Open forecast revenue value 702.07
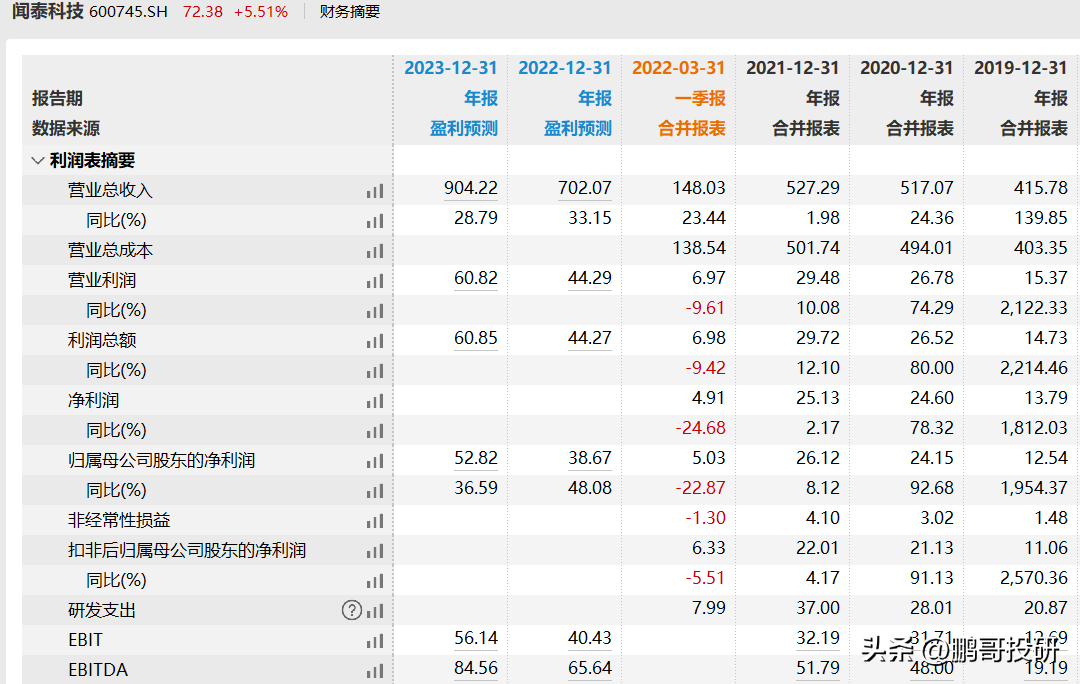 [585, 188]
